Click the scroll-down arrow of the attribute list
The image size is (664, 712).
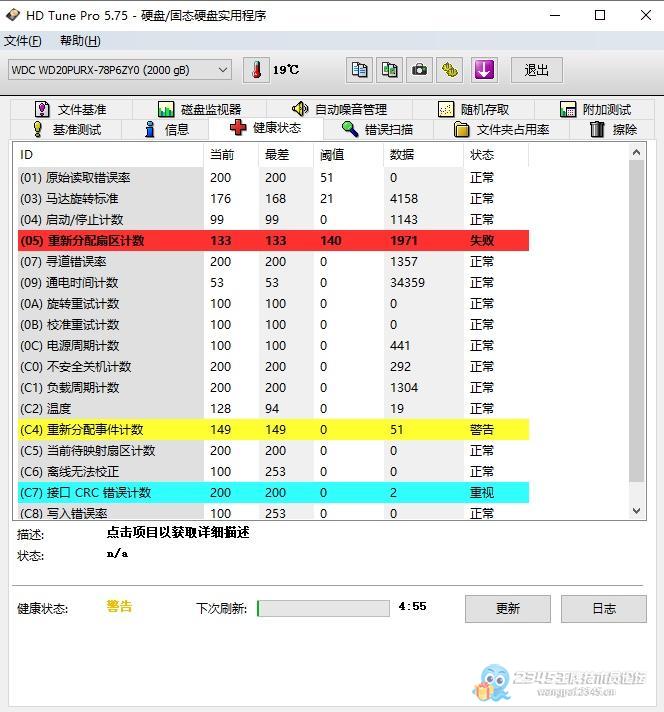pos(638,510)
